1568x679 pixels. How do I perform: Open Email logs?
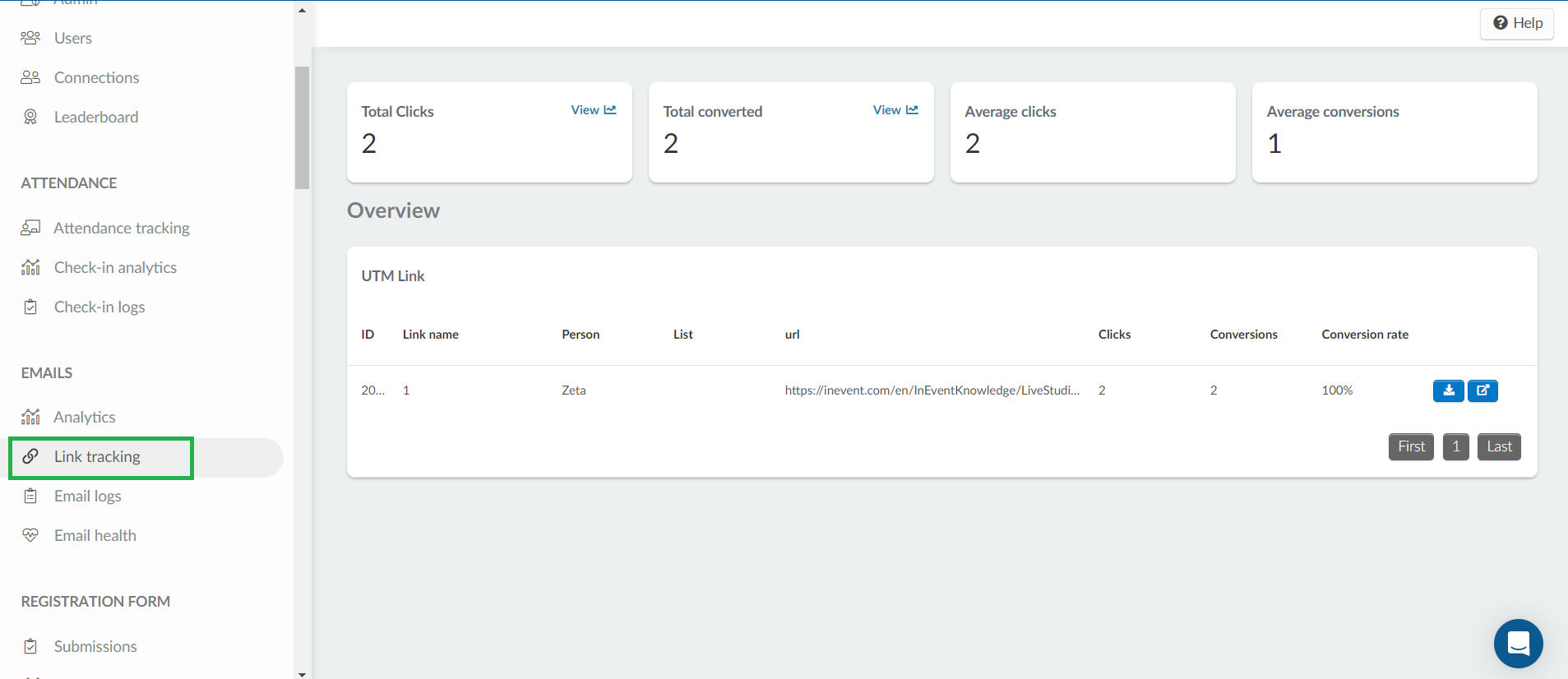pos(88,496)
